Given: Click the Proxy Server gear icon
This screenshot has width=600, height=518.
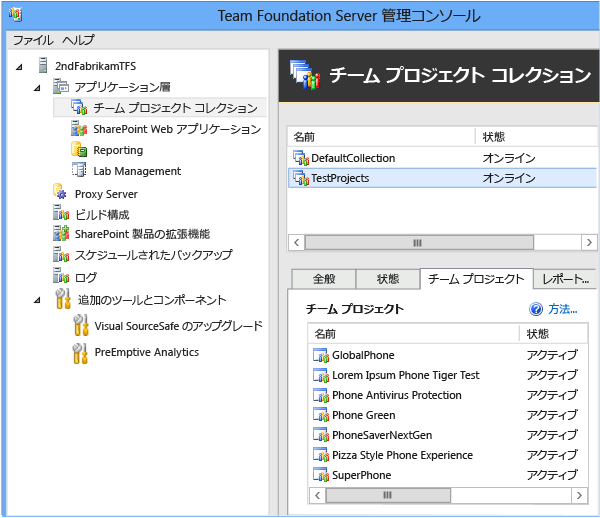Looking at the screenshot, I should click(x=60, y=192).
